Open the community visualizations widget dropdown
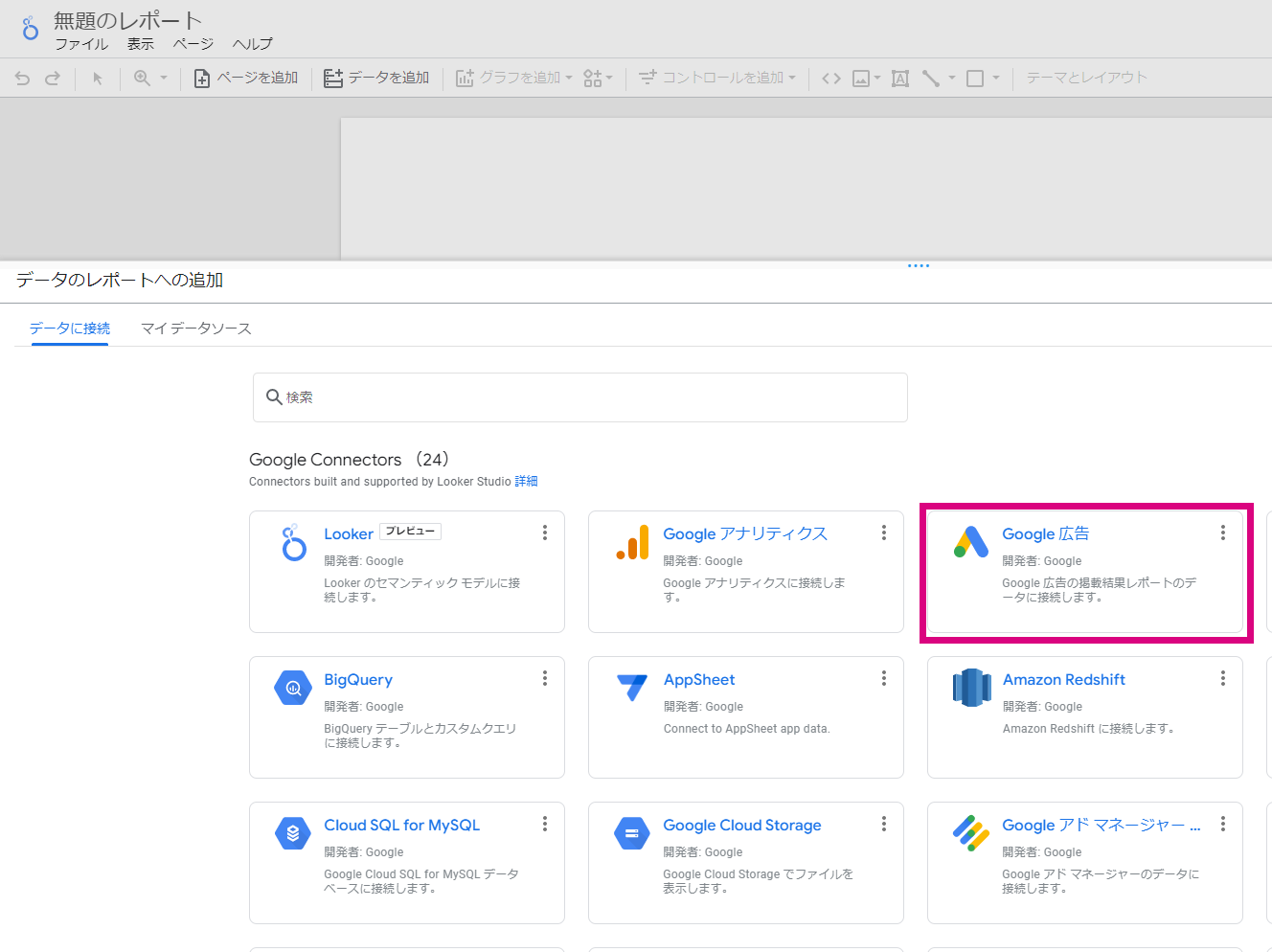 click(598, 79)
